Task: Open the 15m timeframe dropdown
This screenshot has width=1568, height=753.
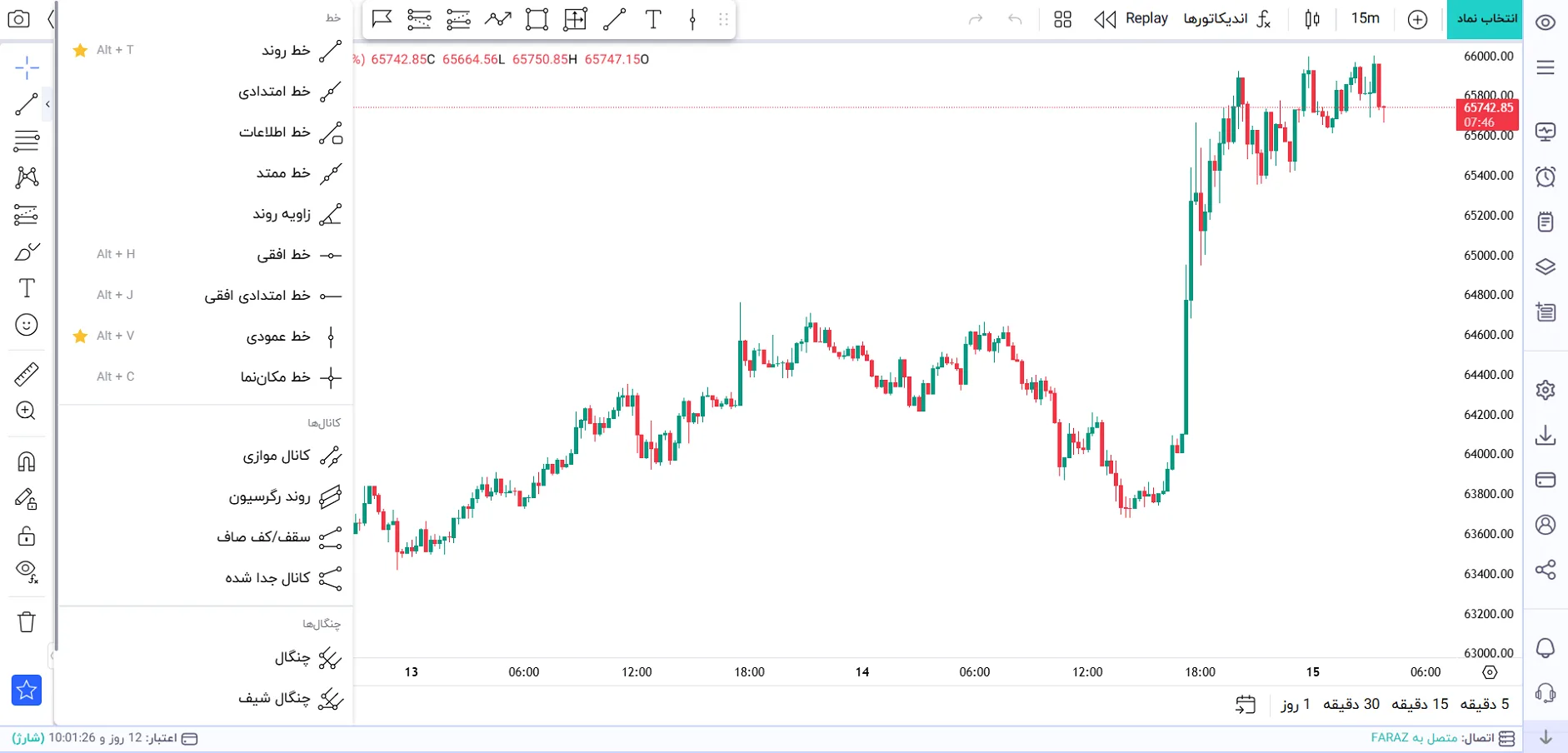Action: (1365, 18)
